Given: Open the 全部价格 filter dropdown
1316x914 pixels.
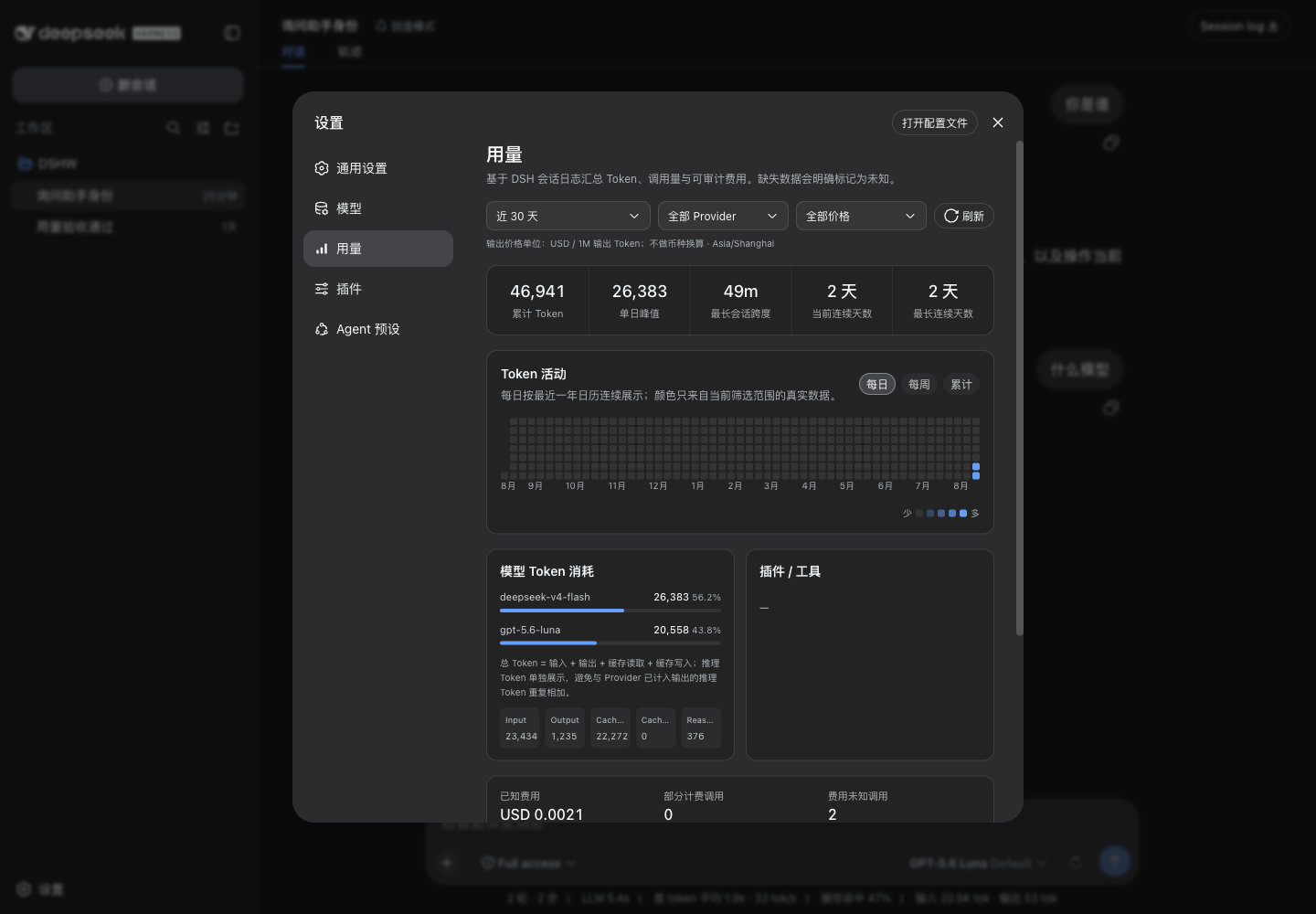Looking at the screenshot, I should click(x=861, y=216).
